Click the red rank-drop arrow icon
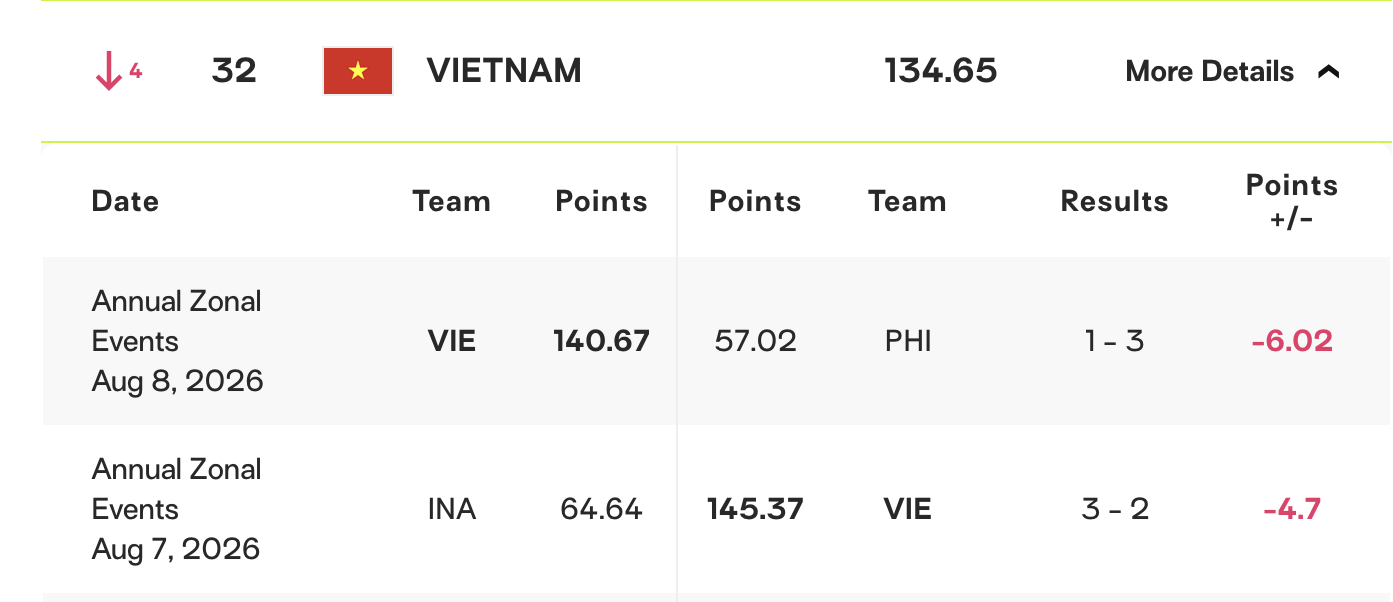The image size is (1393, 602). (108, 72)
